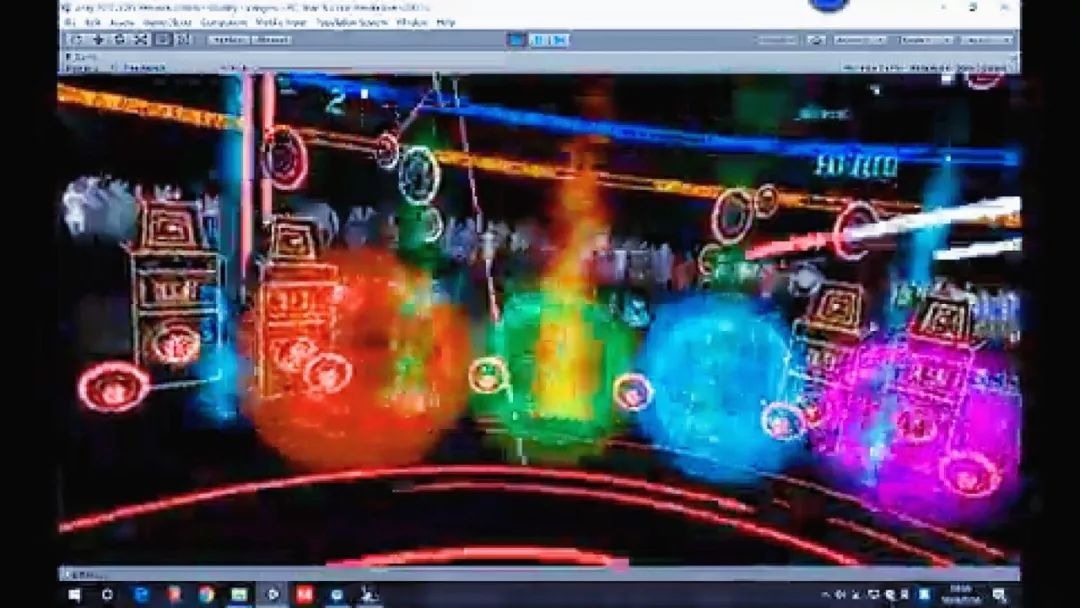Screen dimensions: 1080x608
Task: Open the red app icon in taskbar
Action: [x=304, y=594]
